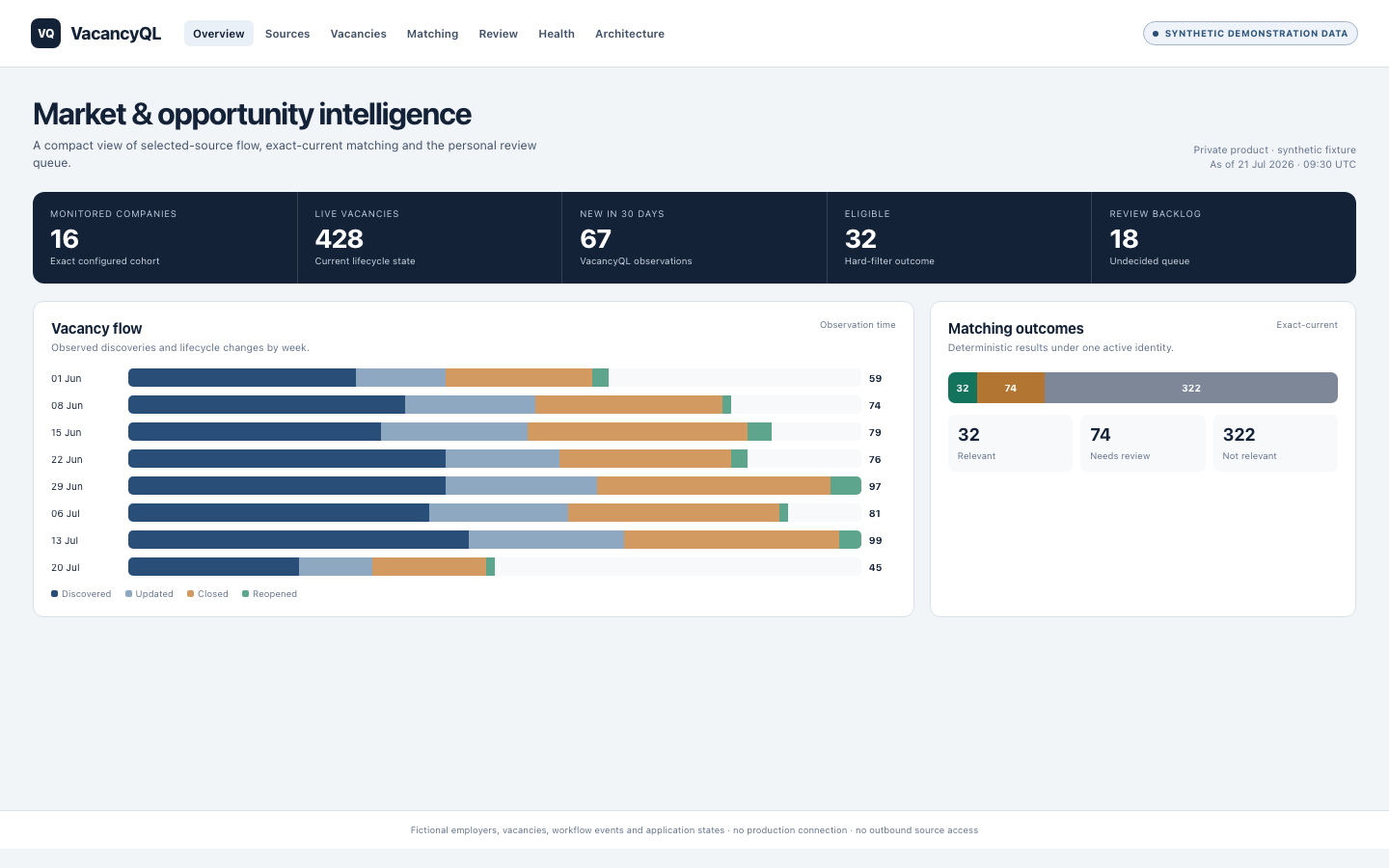Select the Eligible 32 stat card
The image size is (1389, 868).
[x=959, y=237]
